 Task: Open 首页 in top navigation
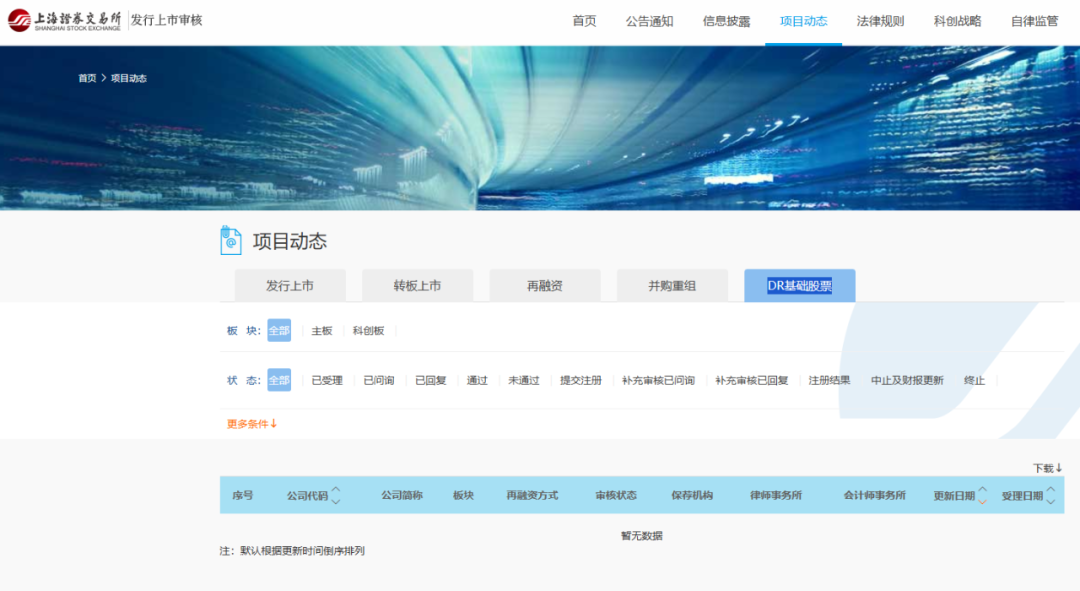click(584, 21)
